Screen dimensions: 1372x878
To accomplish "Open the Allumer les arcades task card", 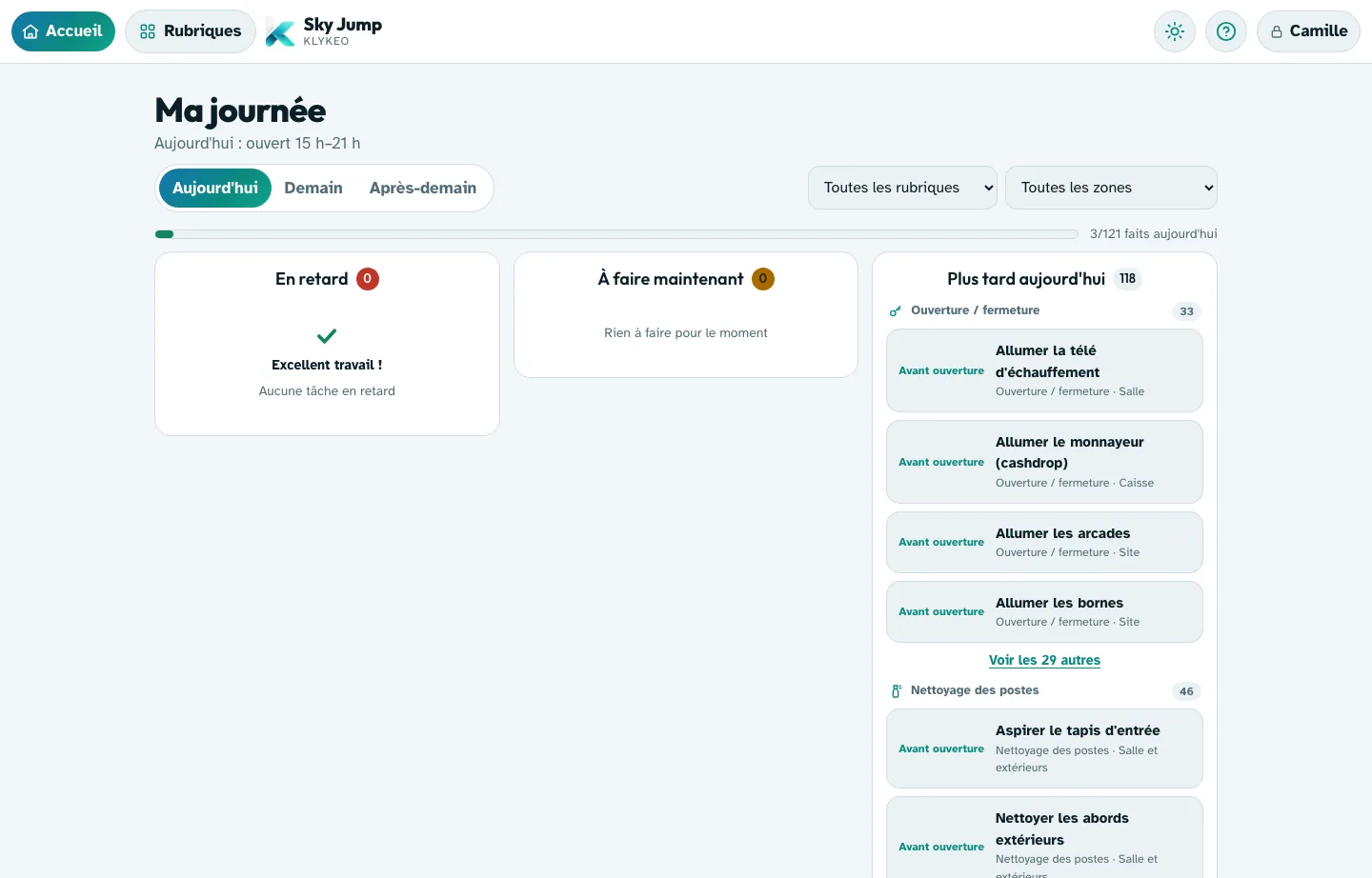I will pos(1044,543).
